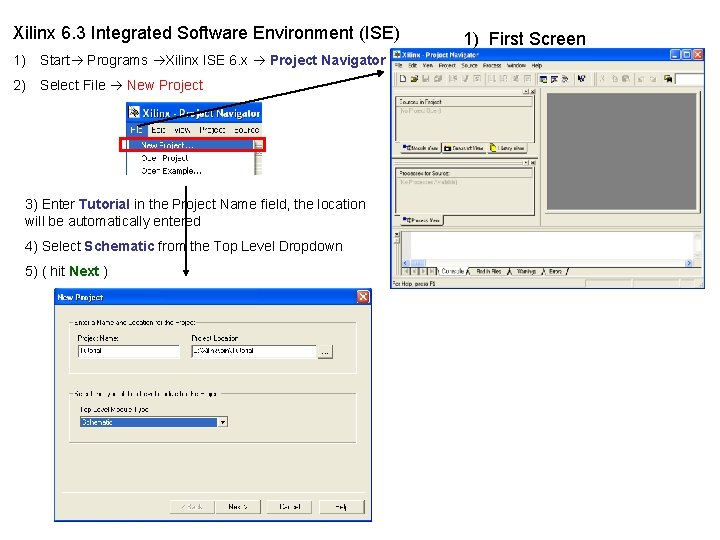This screenshot has width=720, height=540.
Task: Click the Find binoculars icon in toolbar
Action: tap(668, 79)
